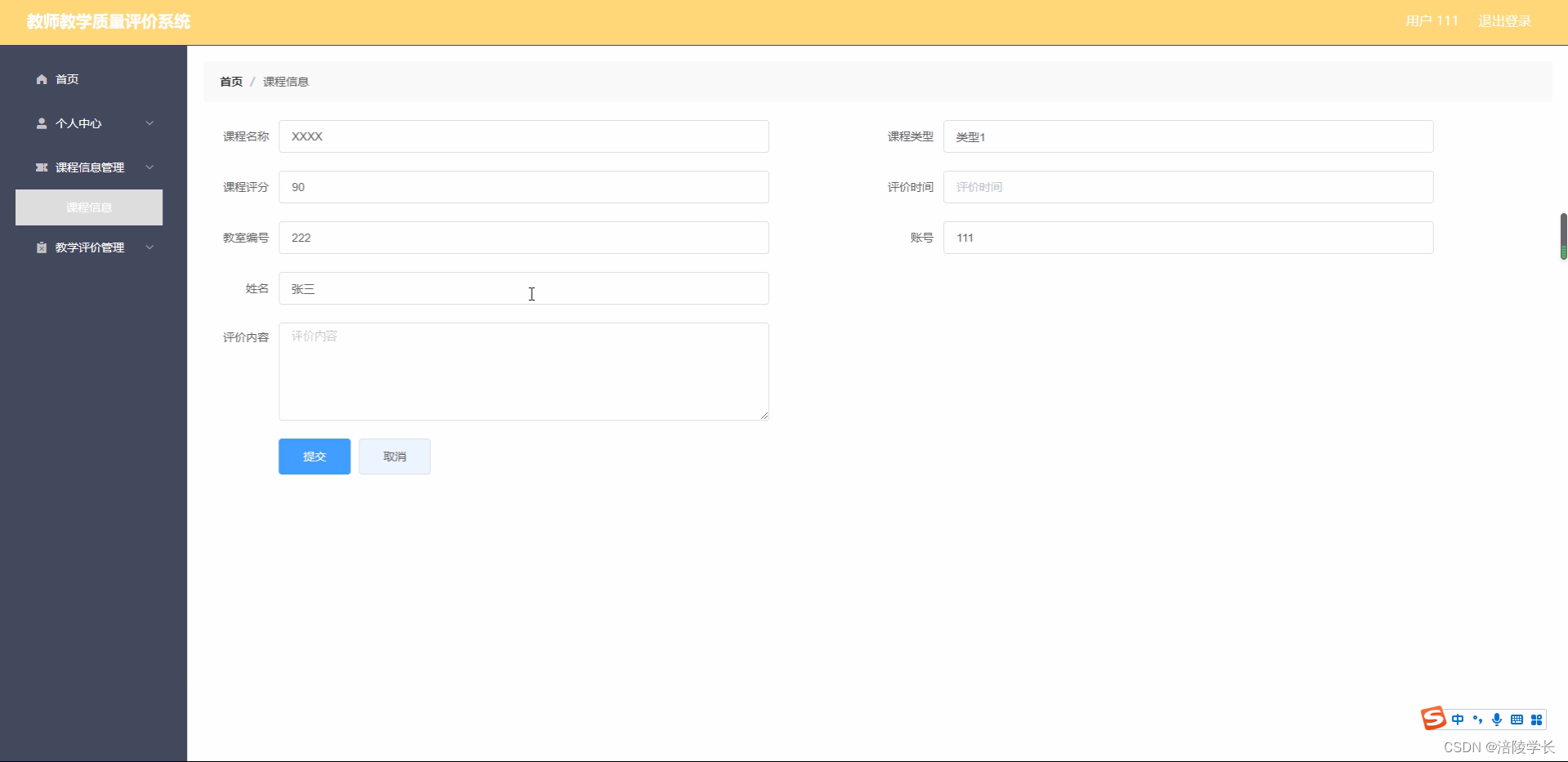
Task: Select the 首页 home icon in sidebar
Action: [x=41, y=78]
